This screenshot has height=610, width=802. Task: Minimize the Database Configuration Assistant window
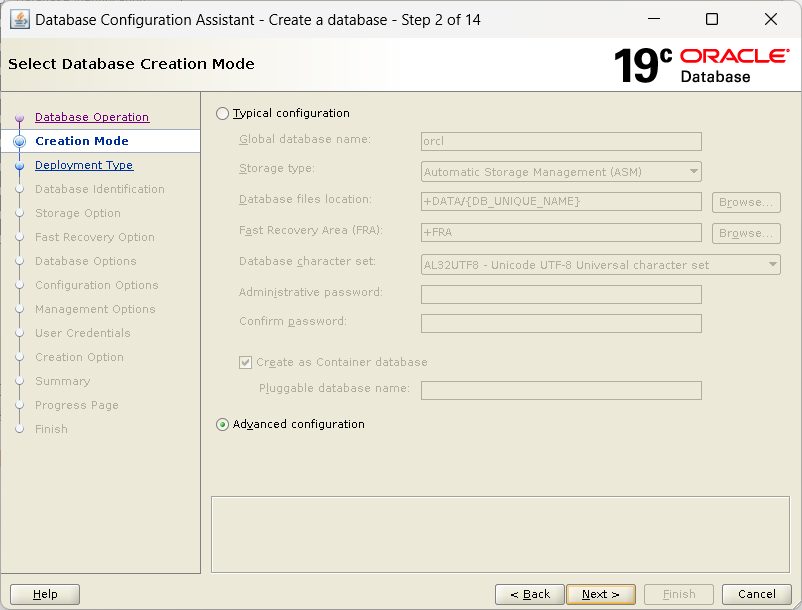(654, 19)
